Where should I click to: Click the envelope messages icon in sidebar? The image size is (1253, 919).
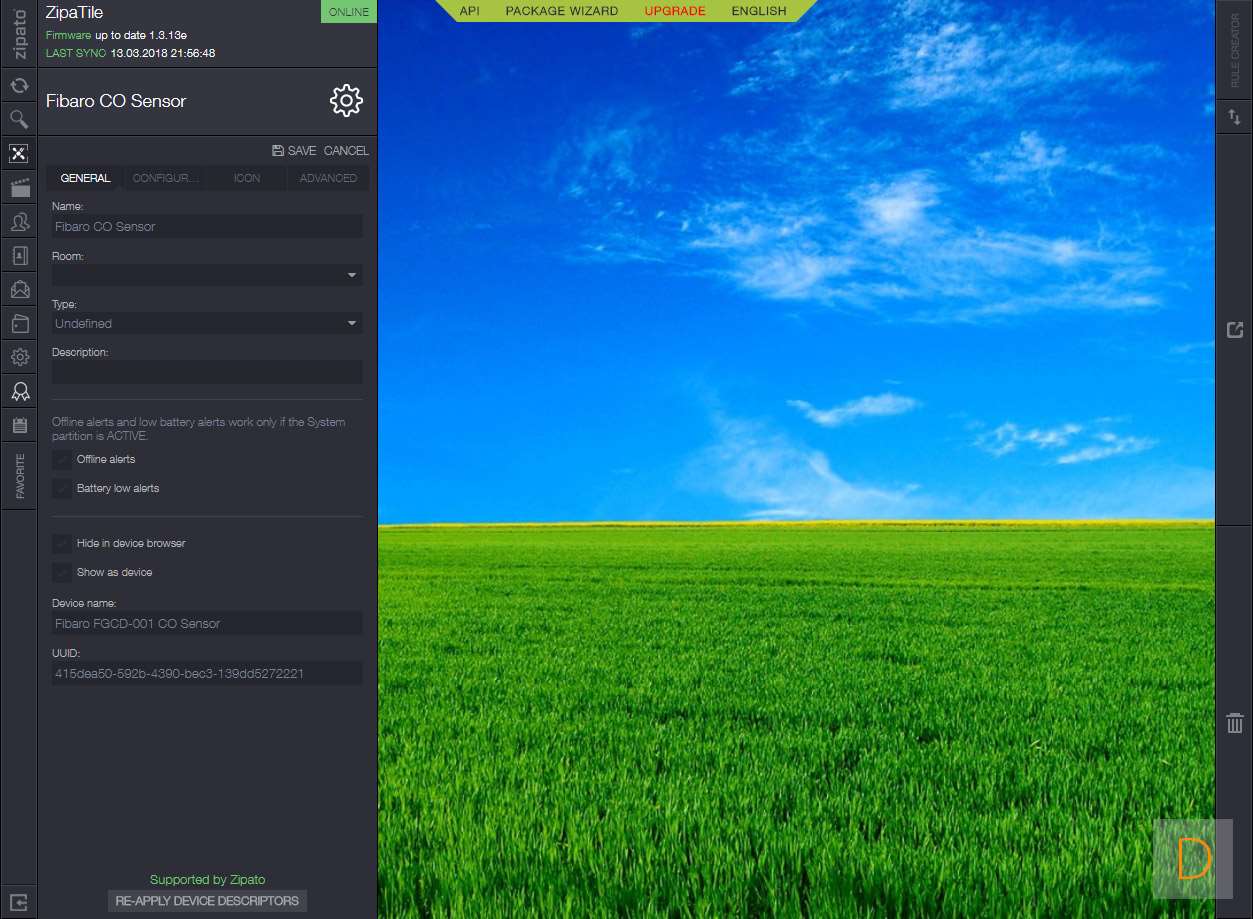coord(19,290)
